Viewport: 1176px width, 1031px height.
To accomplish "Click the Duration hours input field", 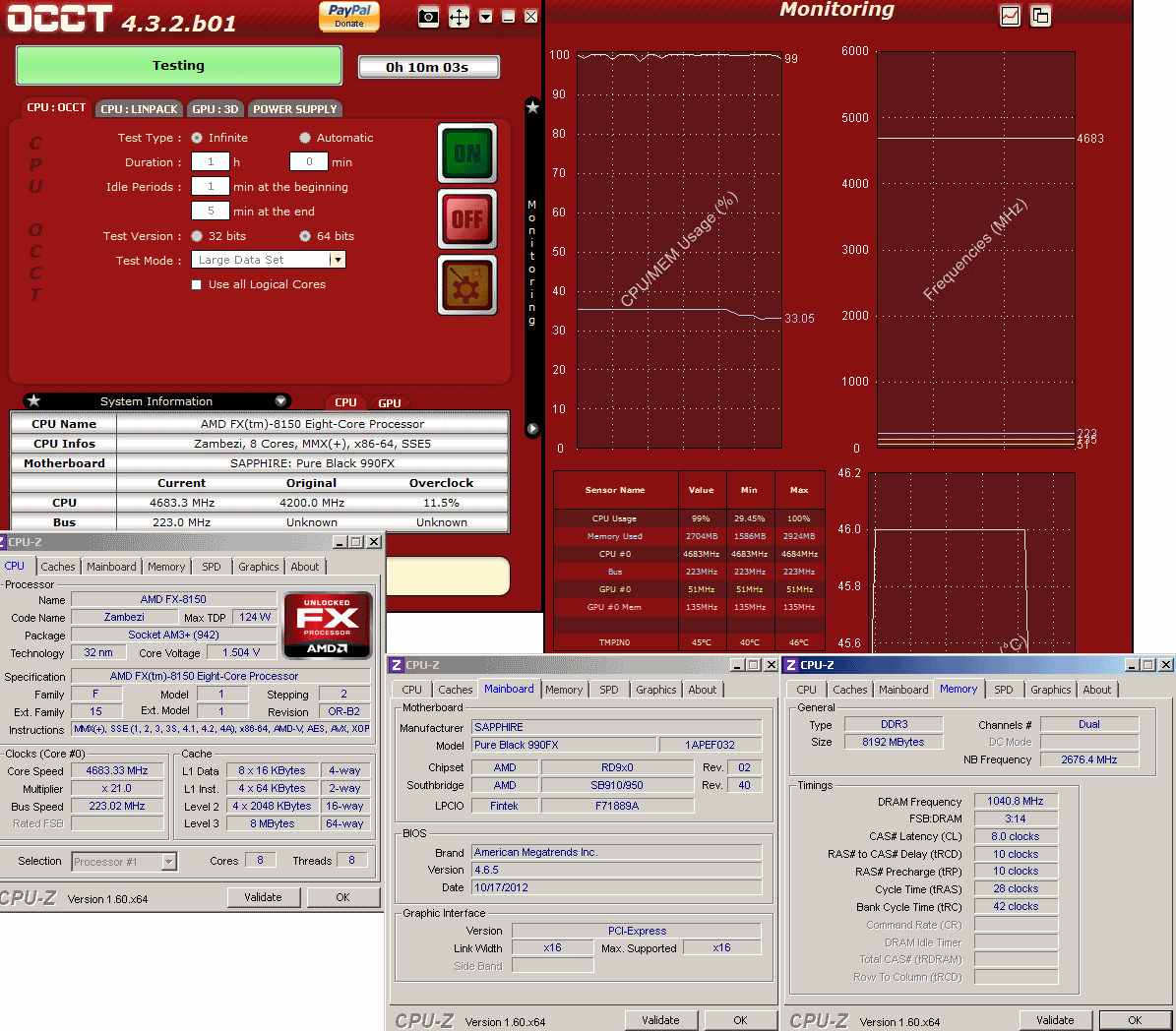I will (210, 162).
